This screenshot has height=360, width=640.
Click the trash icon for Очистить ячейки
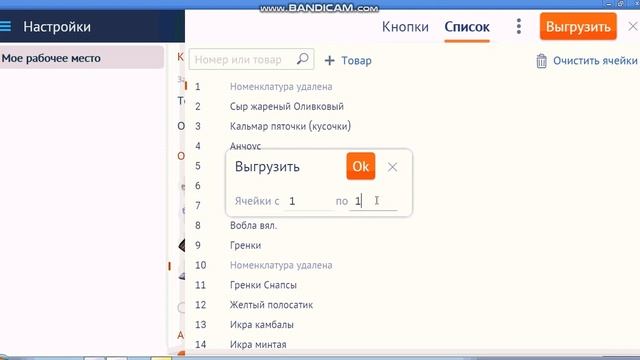coord(541,61)
